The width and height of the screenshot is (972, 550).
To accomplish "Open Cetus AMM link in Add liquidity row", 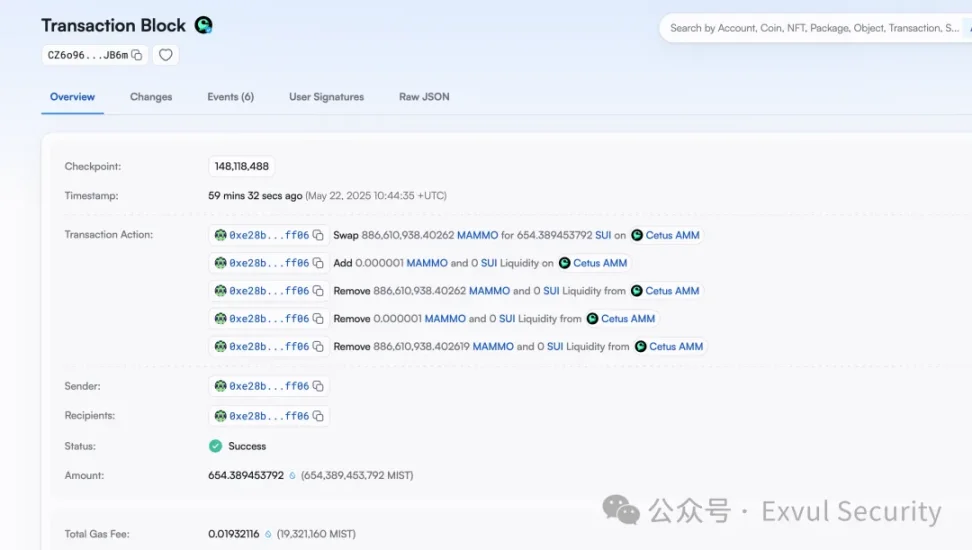I will (600, 263).
